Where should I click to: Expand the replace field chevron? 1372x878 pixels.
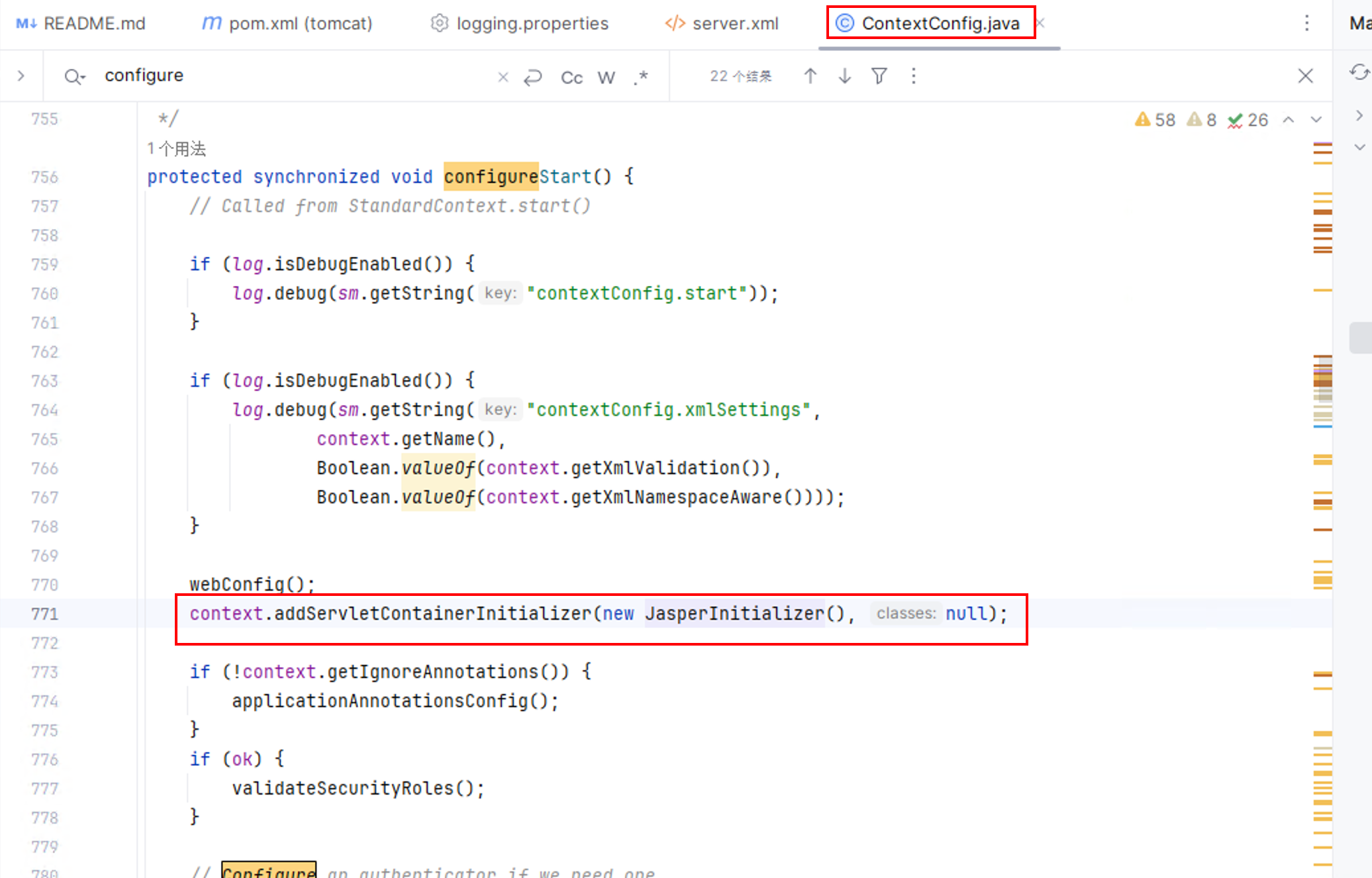tap(21, 76)
